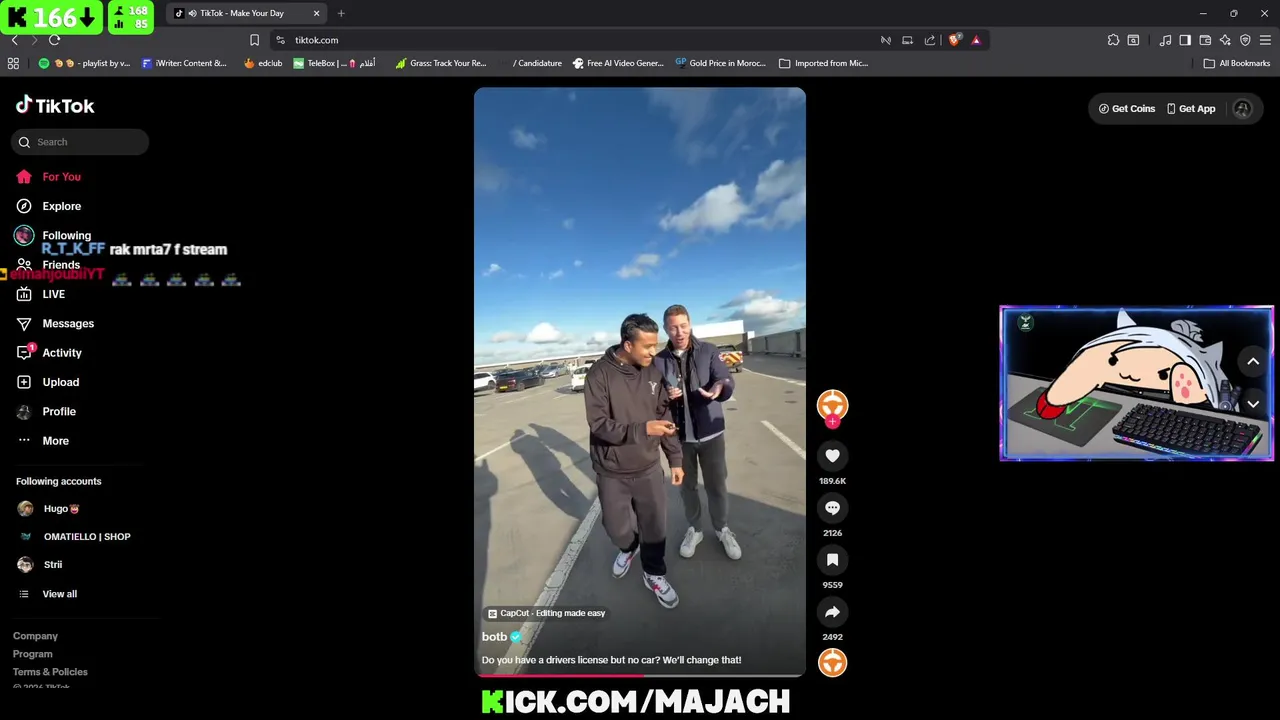Select the video caption about drivers license
Viewport: 1280px width, 720px height.
tap(611, 660)
